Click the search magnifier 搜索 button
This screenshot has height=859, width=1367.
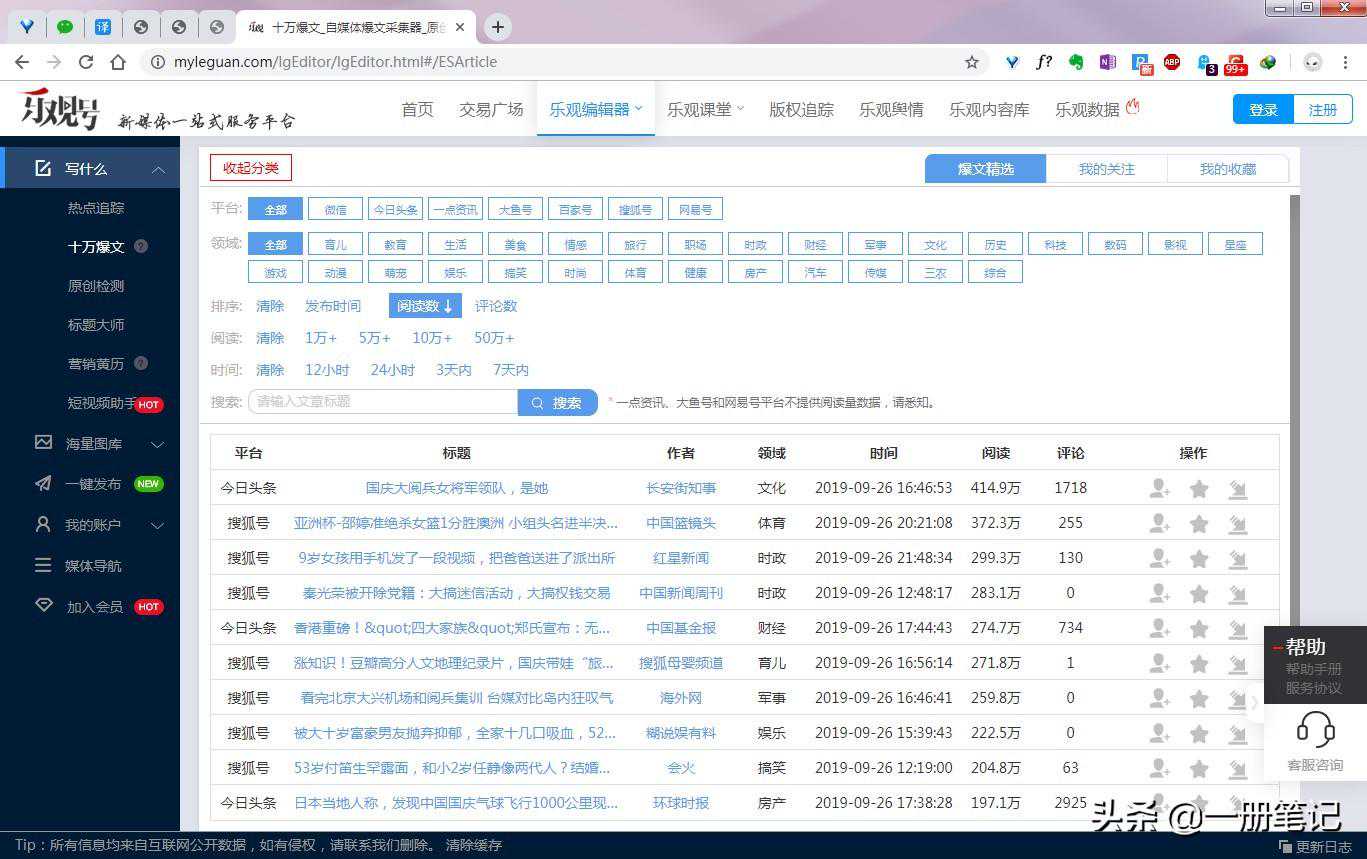pyautogui.click(x=557, y=402)
